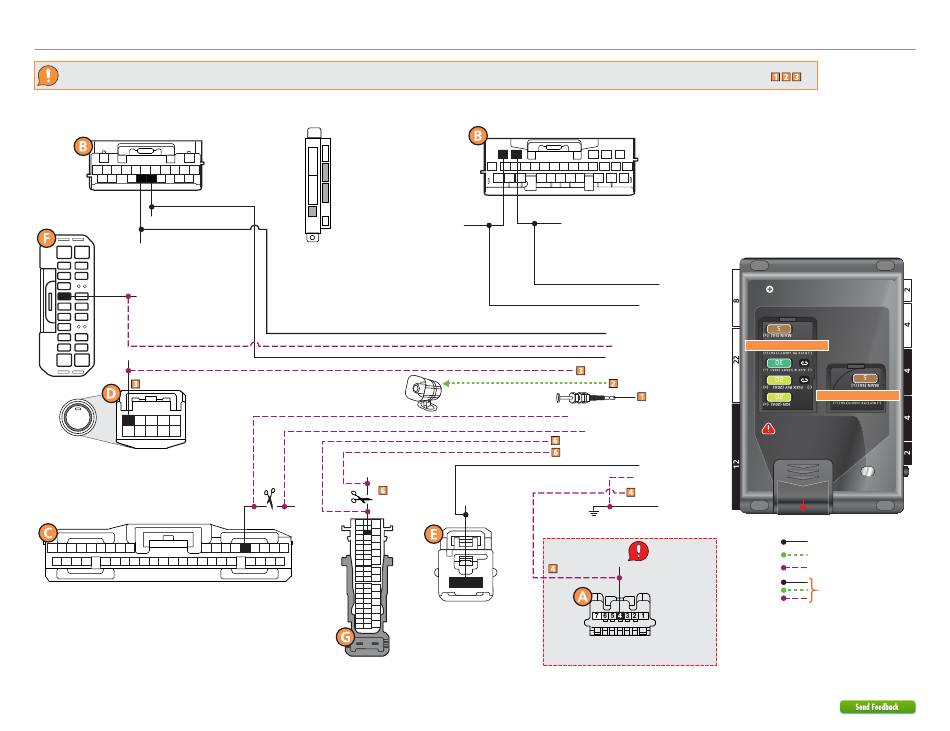Click the number 3 badge next to connector D
The height and width of the screenshot is (731, 950).
click(x=136, y=384)
